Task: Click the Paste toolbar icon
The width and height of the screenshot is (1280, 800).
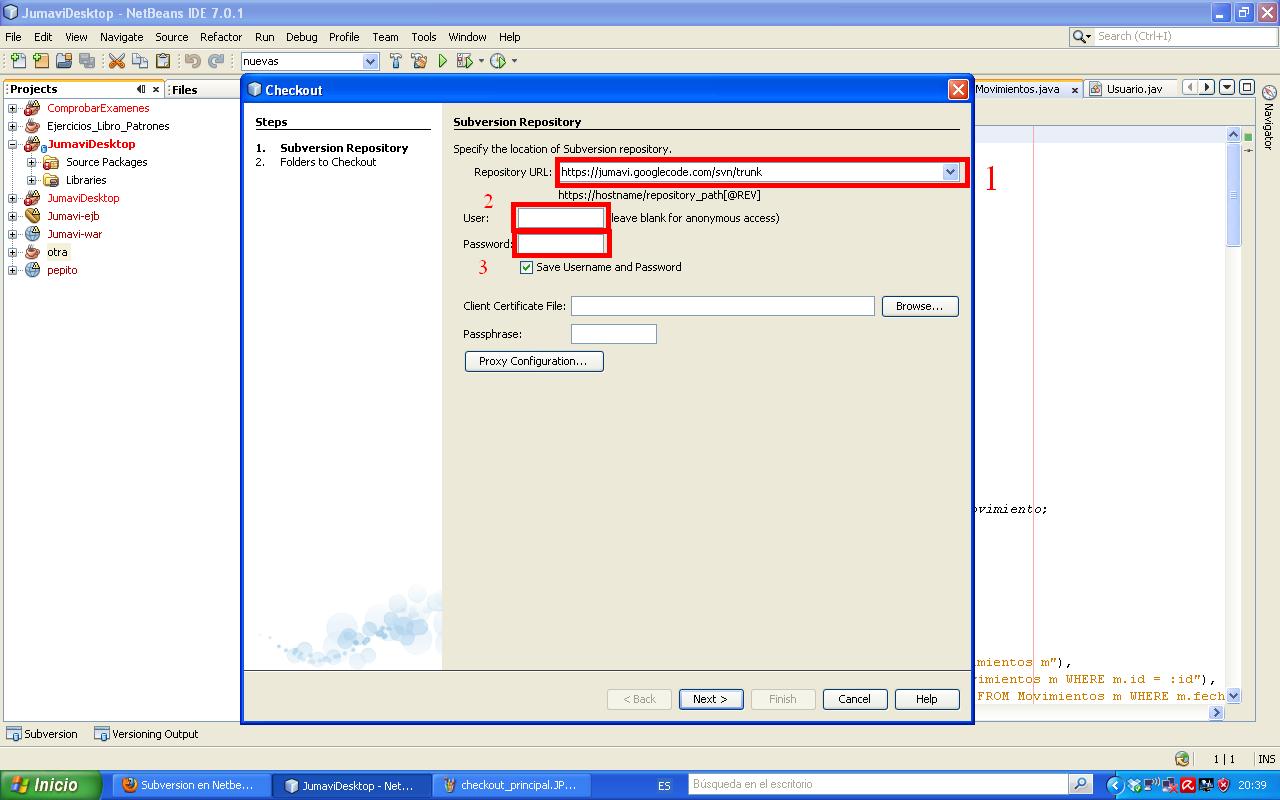Action: pos(162,60)
